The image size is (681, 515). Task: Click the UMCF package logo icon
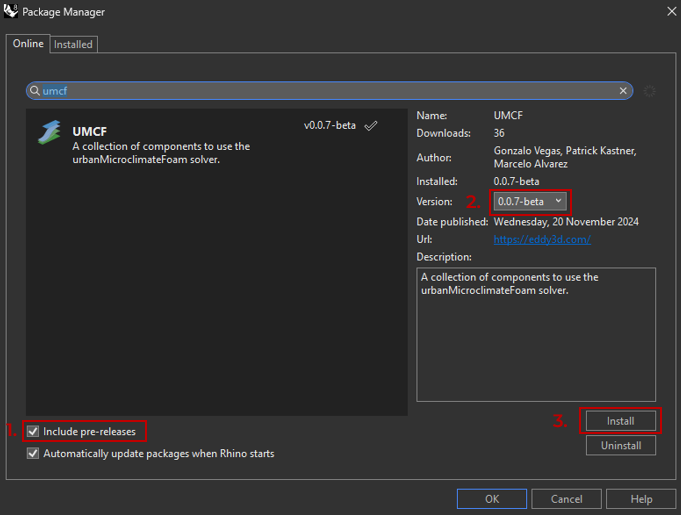pos(49,132)
